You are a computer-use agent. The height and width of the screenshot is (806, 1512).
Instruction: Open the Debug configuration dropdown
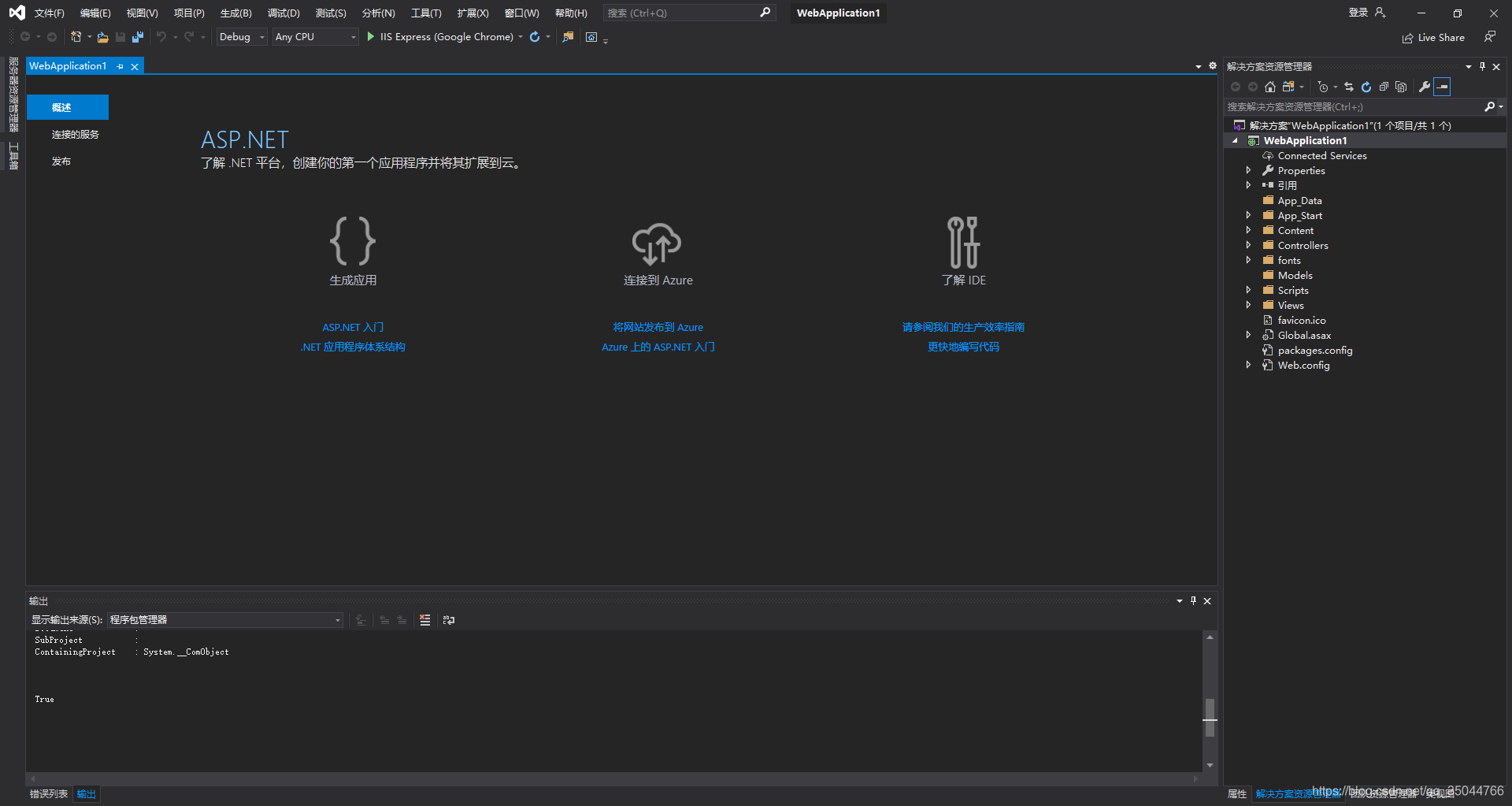coord(242,37)
